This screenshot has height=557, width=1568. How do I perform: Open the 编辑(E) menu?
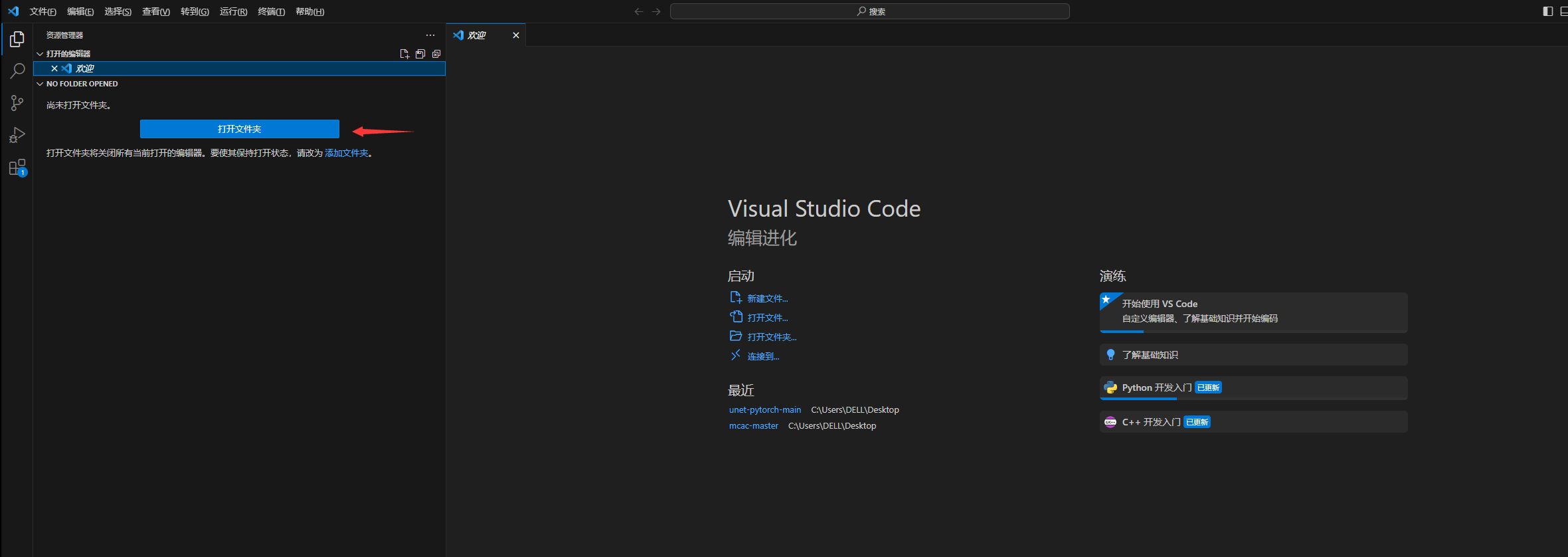tap(80, 11)
